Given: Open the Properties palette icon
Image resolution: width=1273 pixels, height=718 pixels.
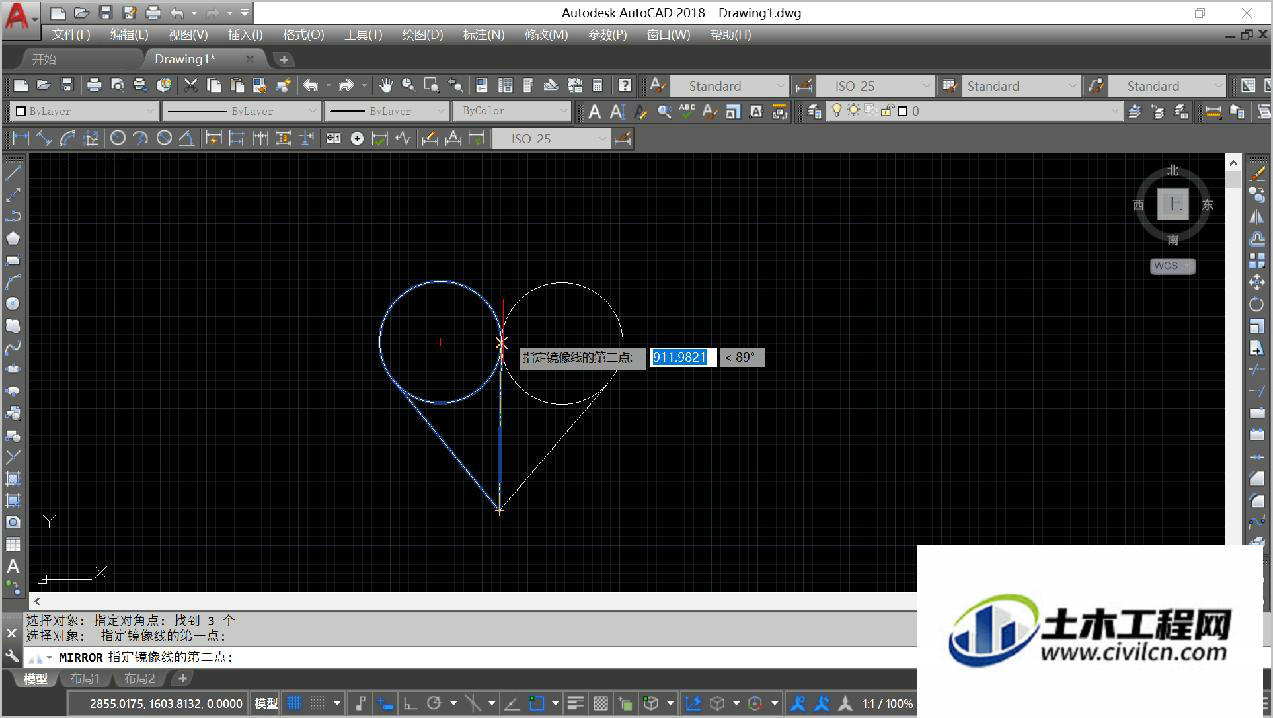Looking at the screenshot, I should coord(482,86).
